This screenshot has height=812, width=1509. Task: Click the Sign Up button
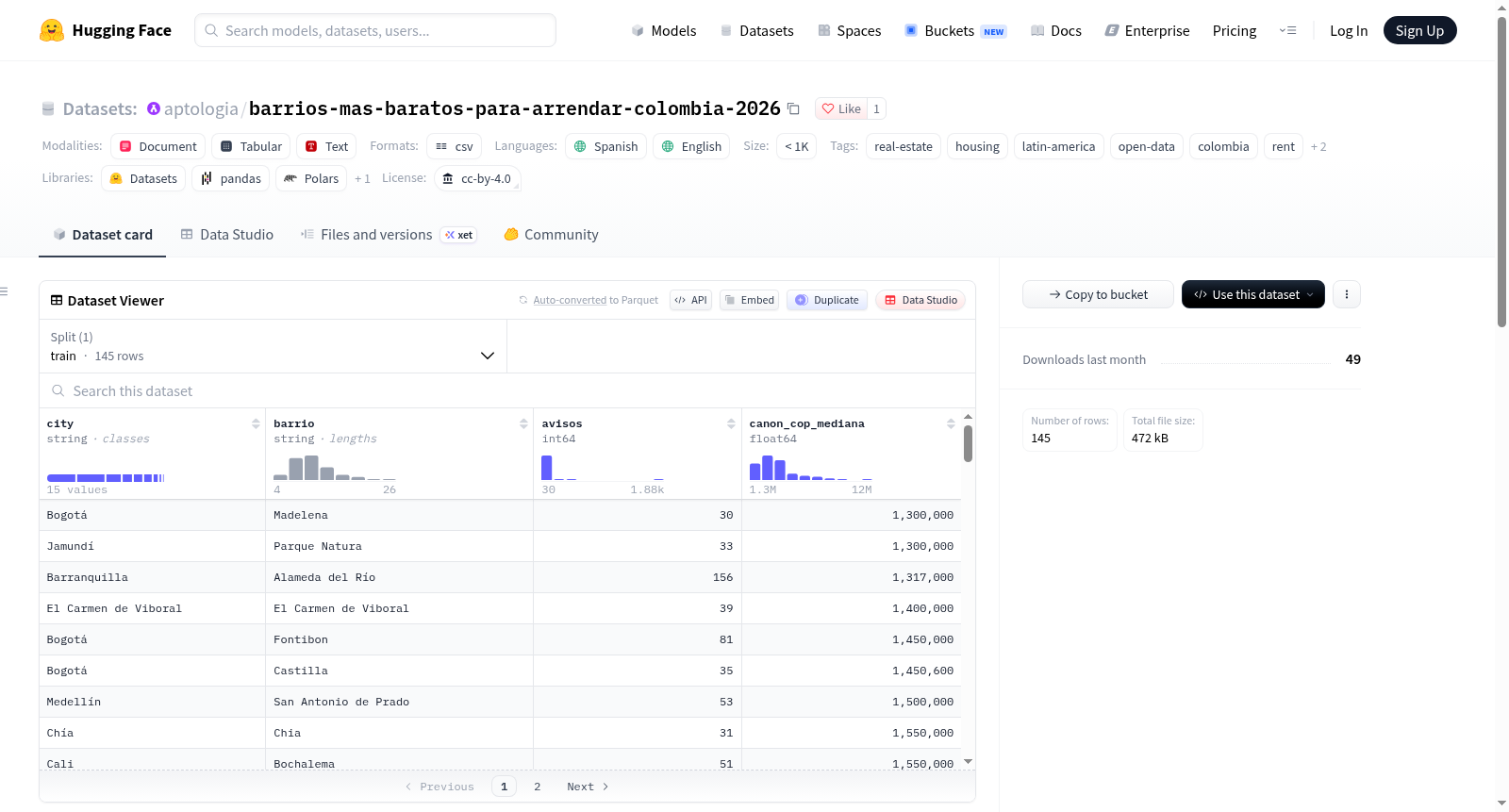(1419, 30)
